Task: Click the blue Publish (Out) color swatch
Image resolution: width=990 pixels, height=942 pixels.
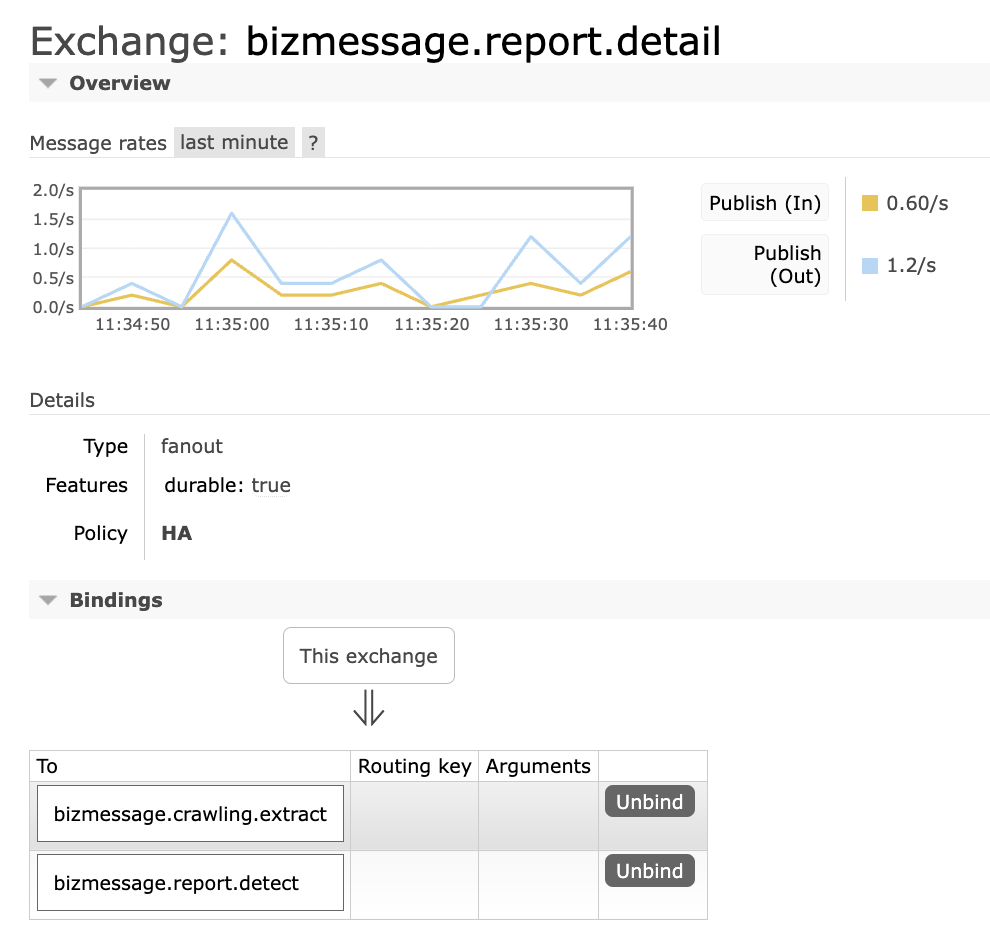Action: click(869, 266)
